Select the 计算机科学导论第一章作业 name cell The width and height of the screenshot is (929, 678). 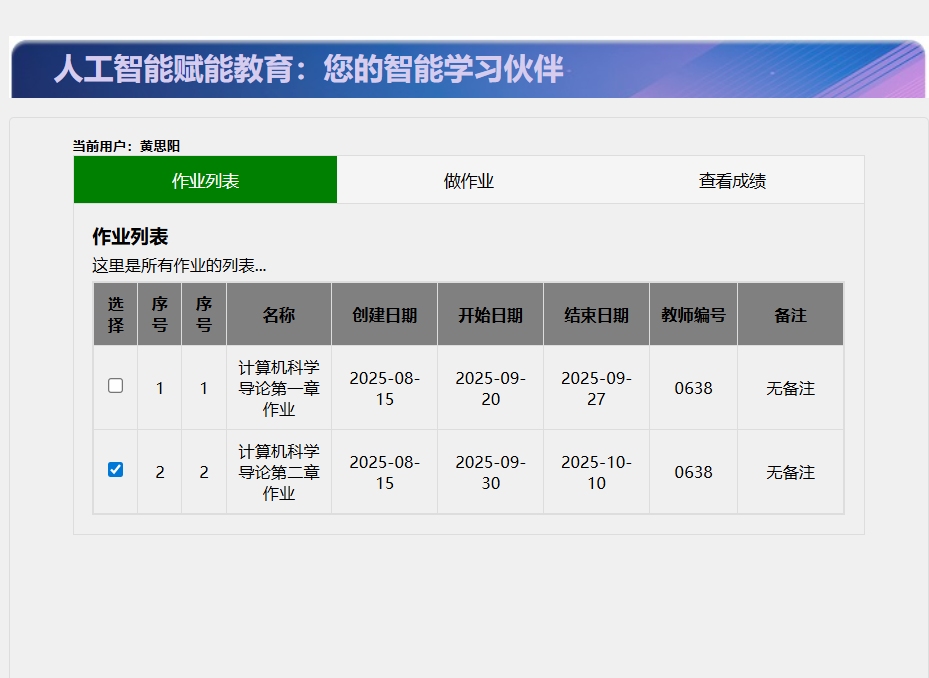(x=279, y=388)
